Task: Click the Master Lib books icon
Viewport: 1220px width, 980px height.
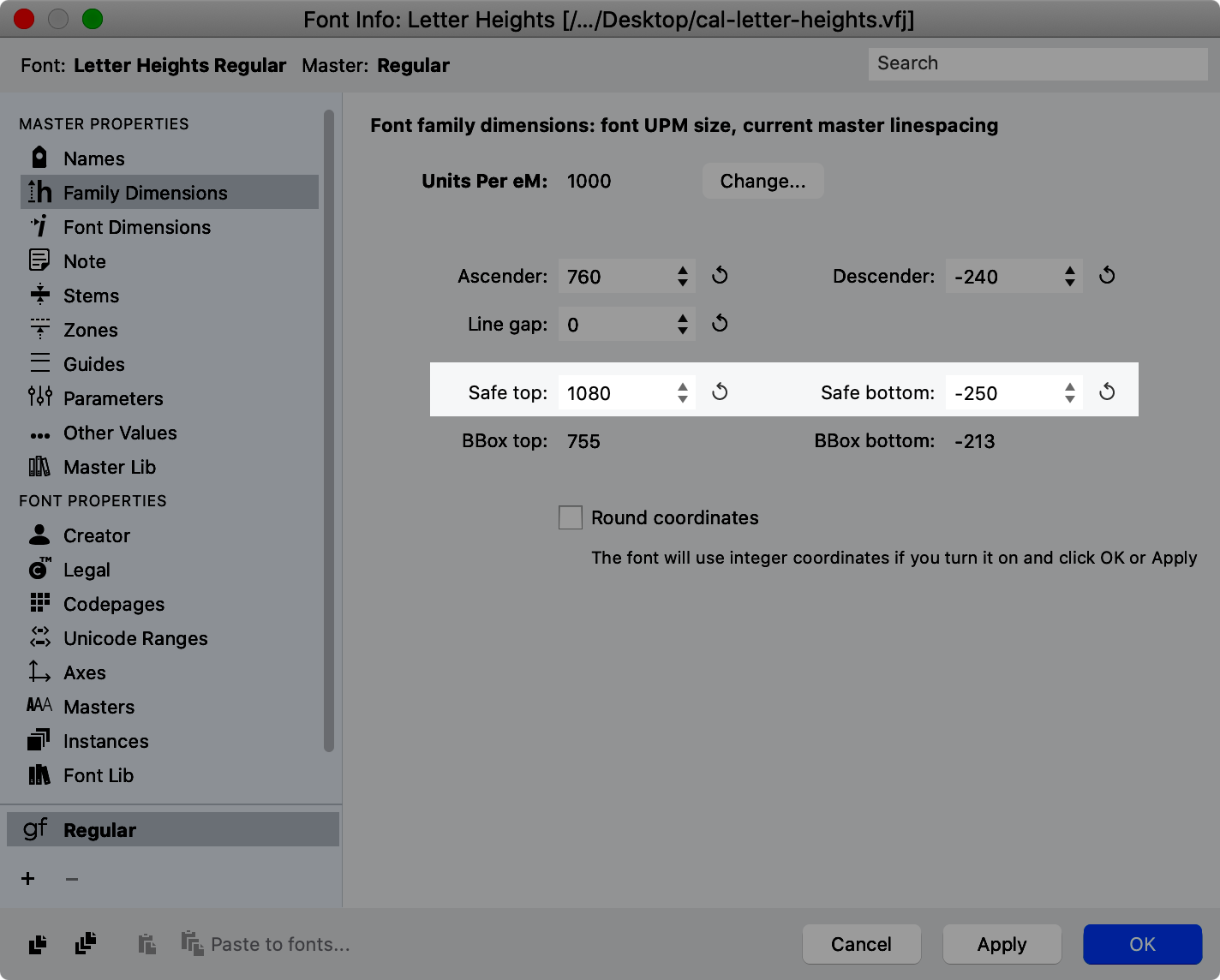Action: pyautogui.click(x=39, y=466)
